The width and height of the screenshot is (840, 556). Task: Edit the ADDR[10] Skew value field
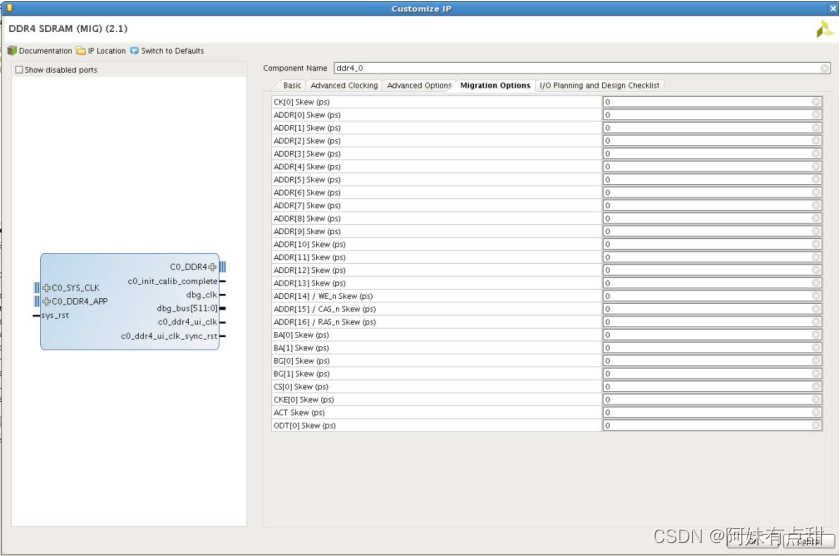[x=712, y=244]
